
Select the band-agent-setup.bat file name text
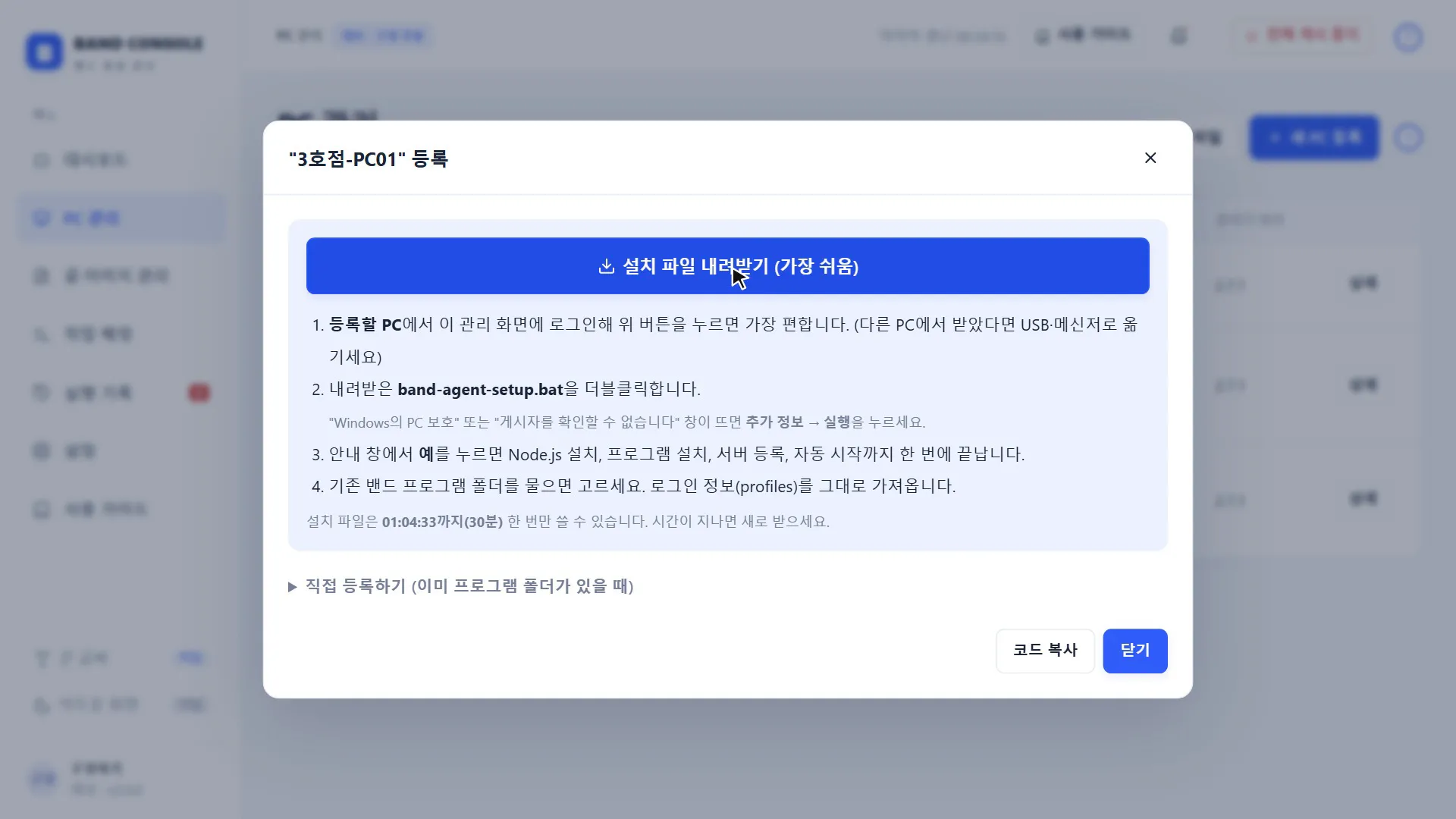[x=481, y=390]
